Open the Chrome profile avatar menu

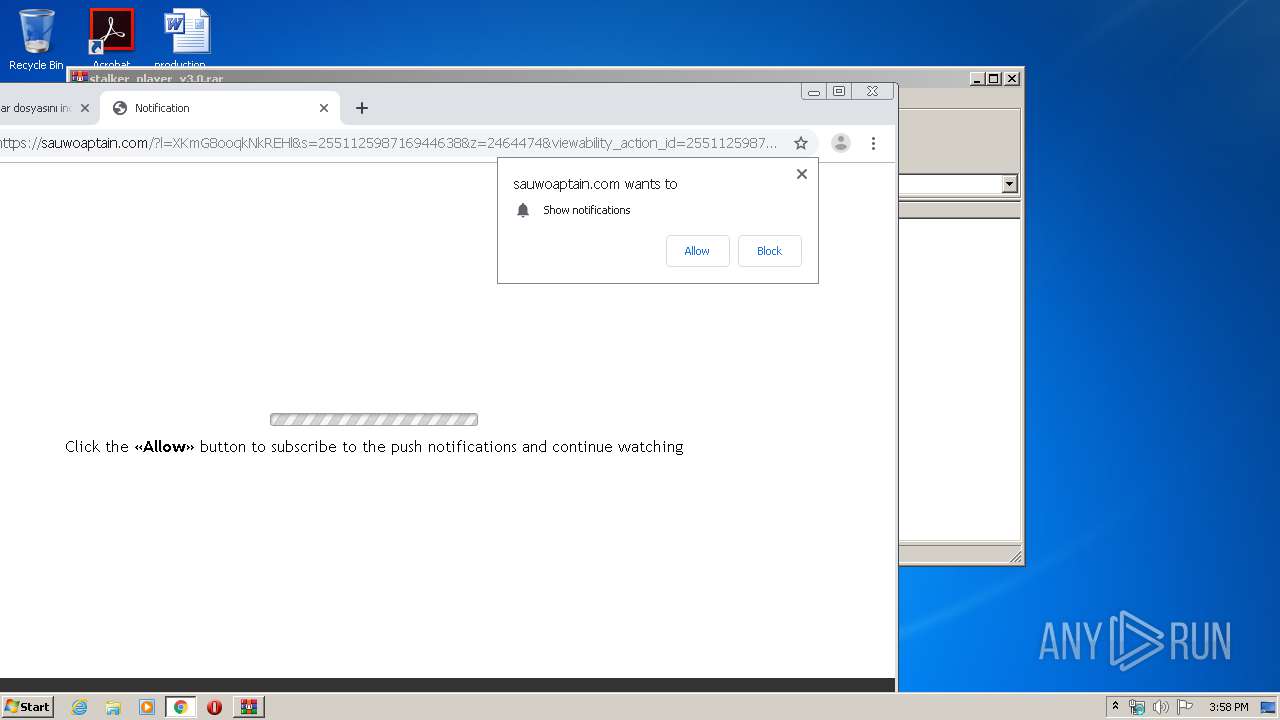[x=841, y=143]
